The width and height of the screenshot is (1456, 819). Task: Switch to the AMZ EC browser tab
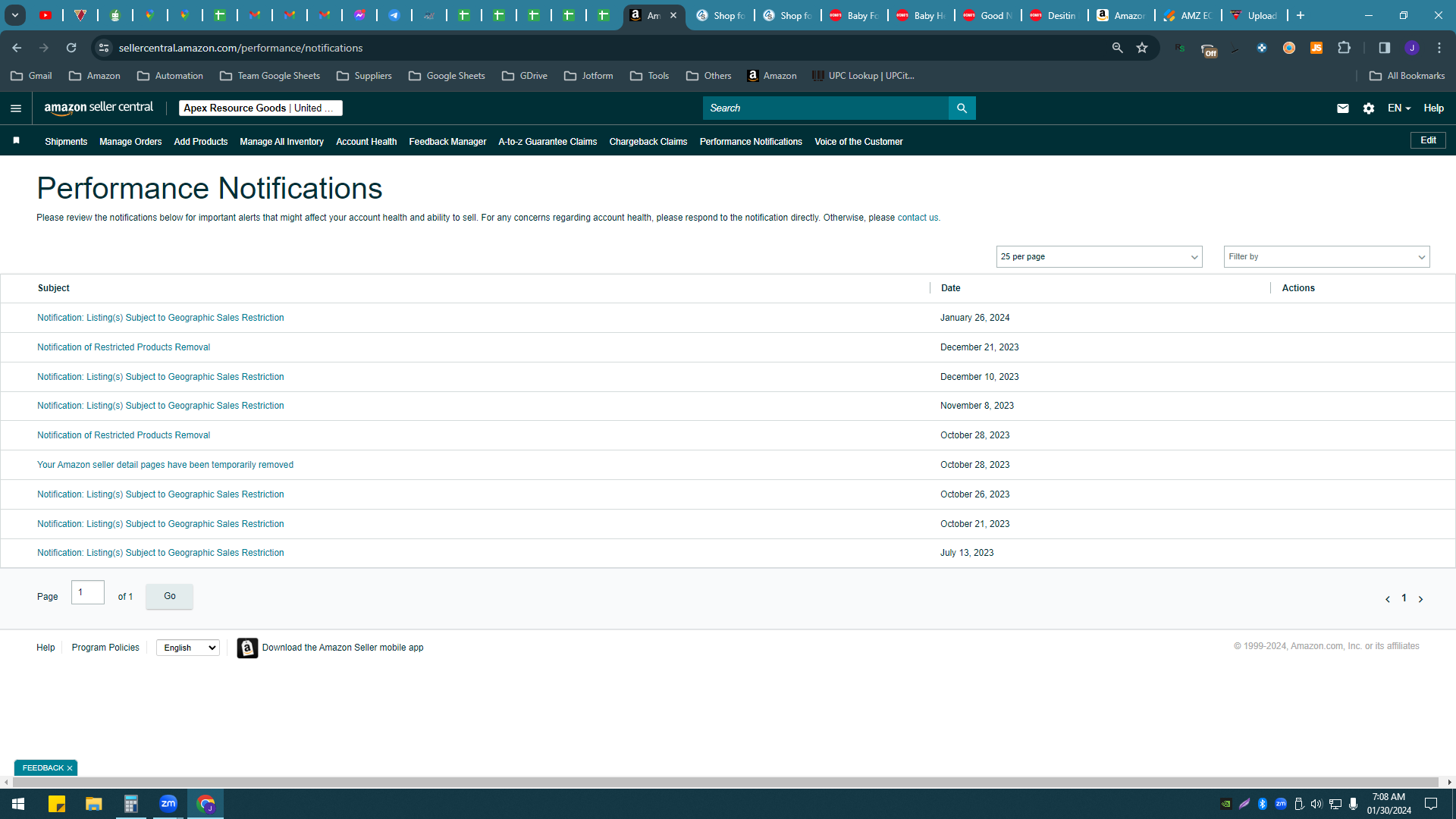1188,15
